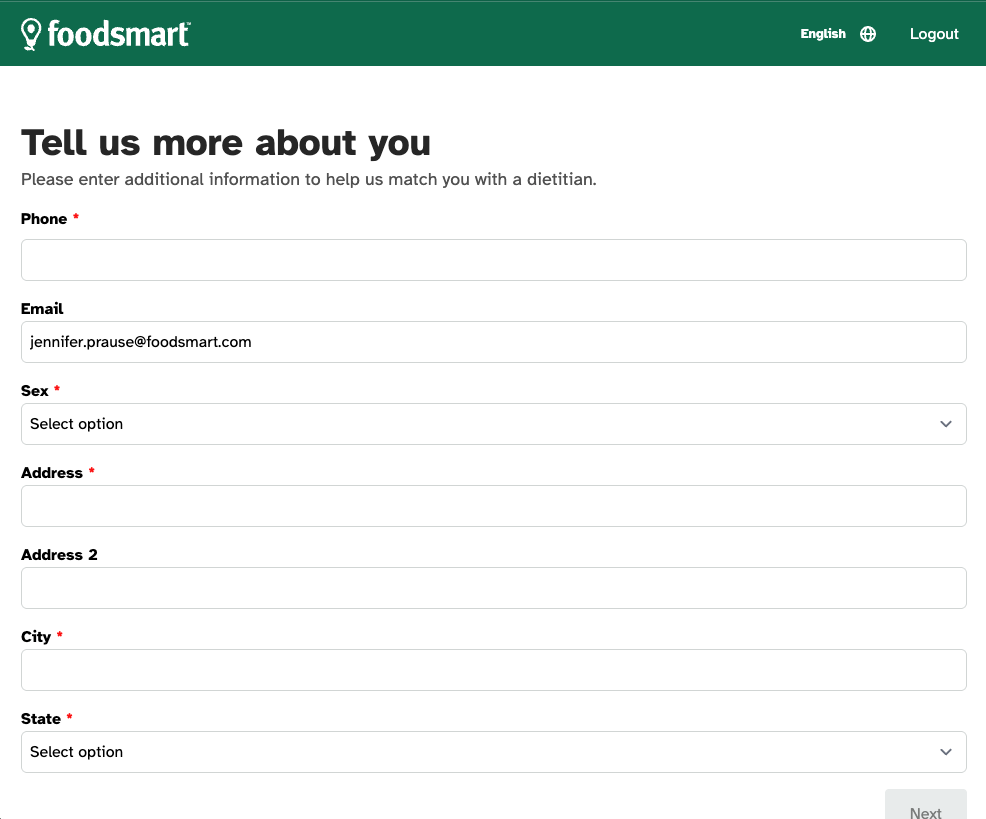
Task: Click the chevron arrow in State dropdown
Action: [946, 752]
